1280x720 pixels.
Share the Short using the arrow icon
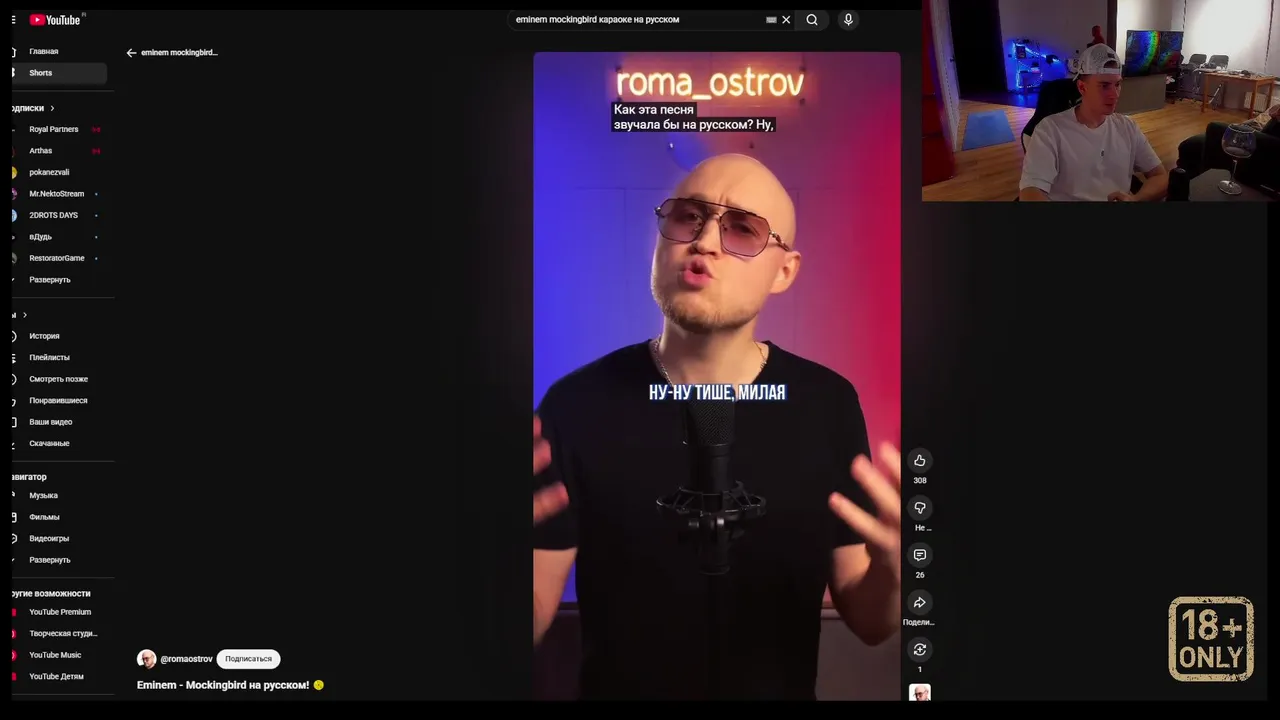click(920, 602)
